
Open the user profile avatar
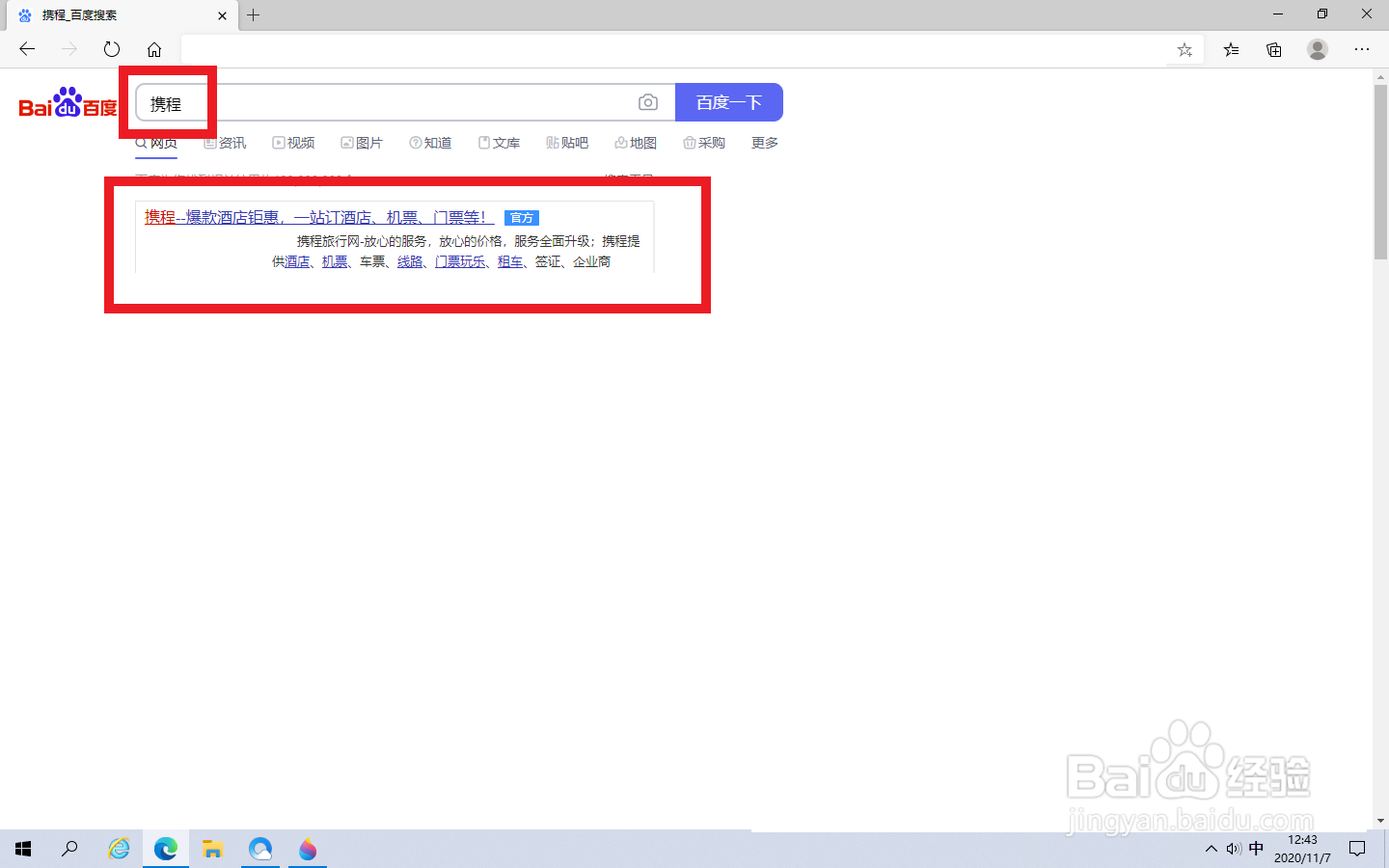tap(1318, 49)
